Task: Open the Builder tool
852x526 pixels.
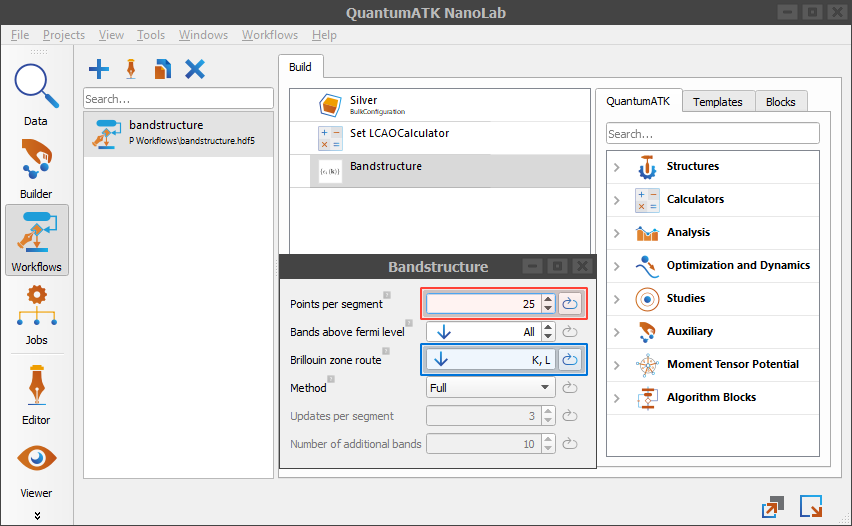Action: pyautogui.click(x=36, y=168)
